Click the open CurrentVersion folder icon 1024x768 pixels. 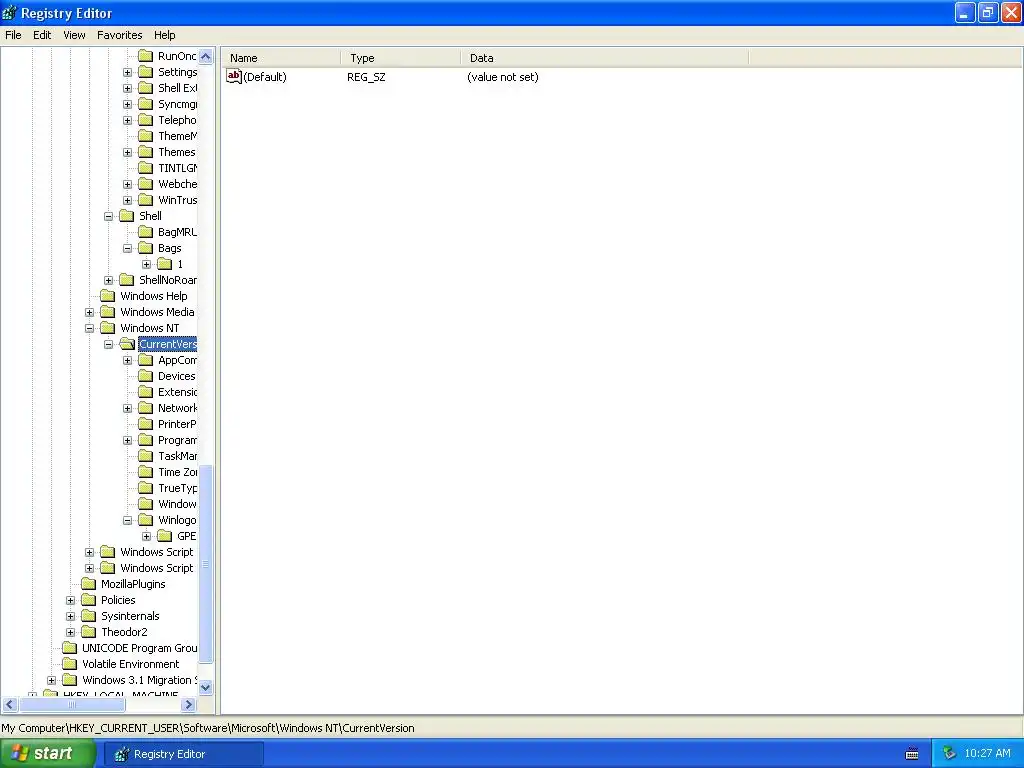(127, 344)
